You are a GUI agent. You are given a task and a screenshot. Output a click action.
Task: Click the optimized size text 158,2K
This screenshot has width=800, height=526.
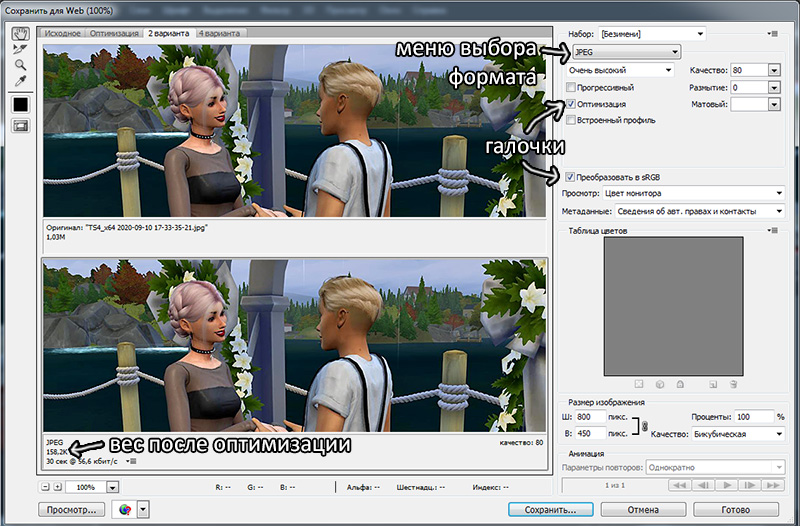[x=57, y=452]
